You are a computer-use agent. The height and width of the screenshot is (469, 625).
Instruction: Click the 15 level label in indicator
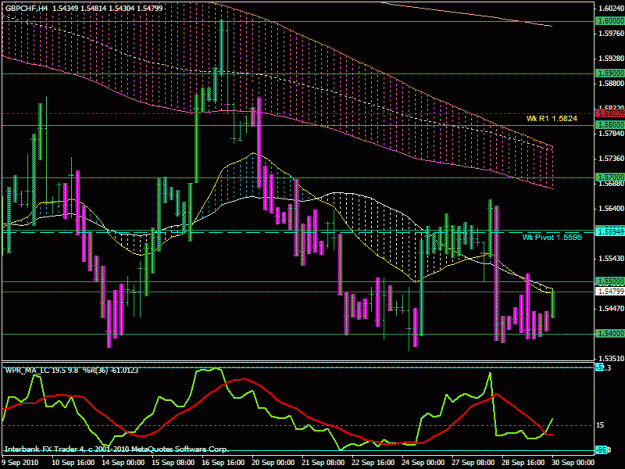600,425
